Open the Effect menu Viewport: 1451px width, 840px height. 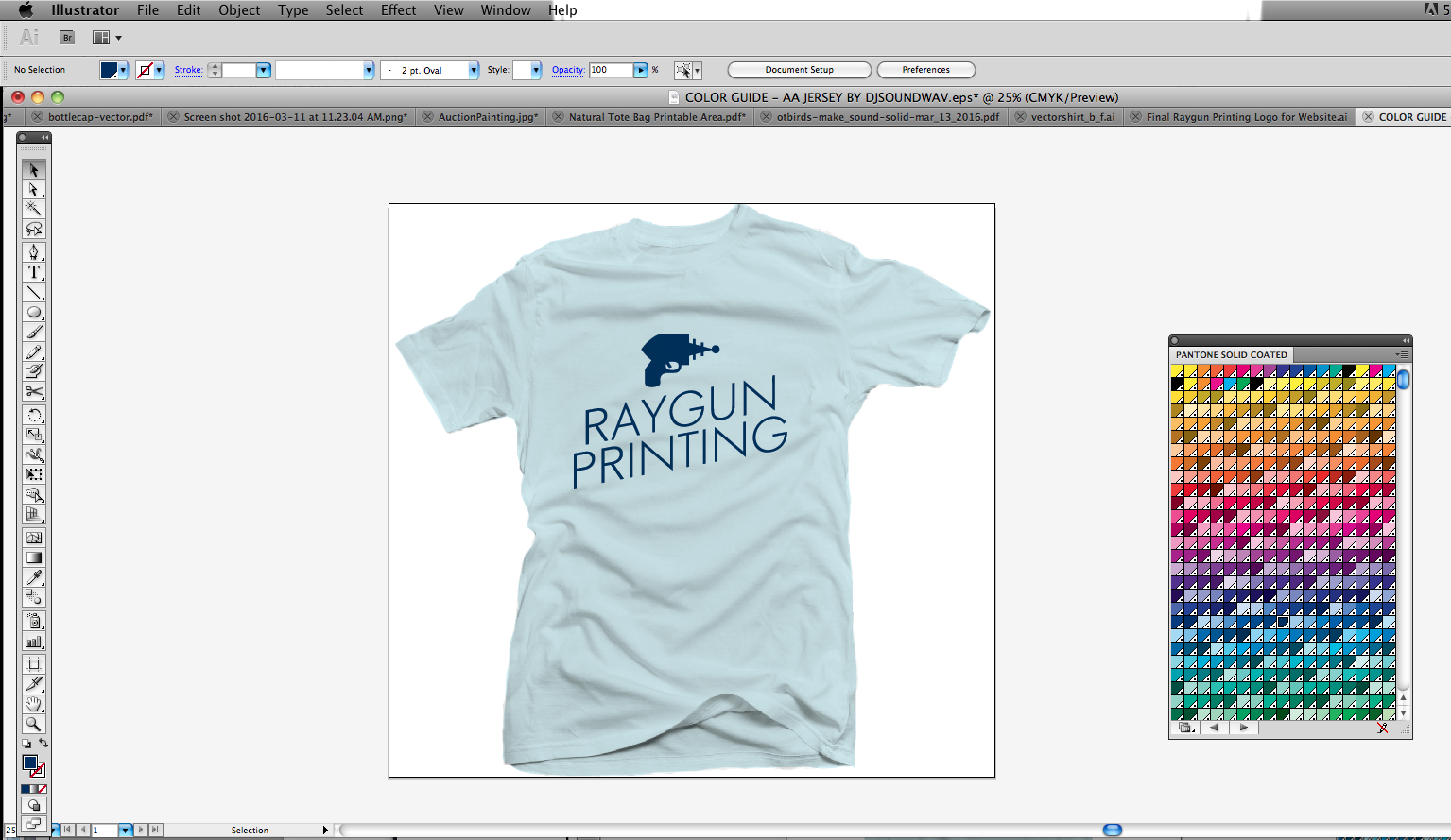coord(398,9)
